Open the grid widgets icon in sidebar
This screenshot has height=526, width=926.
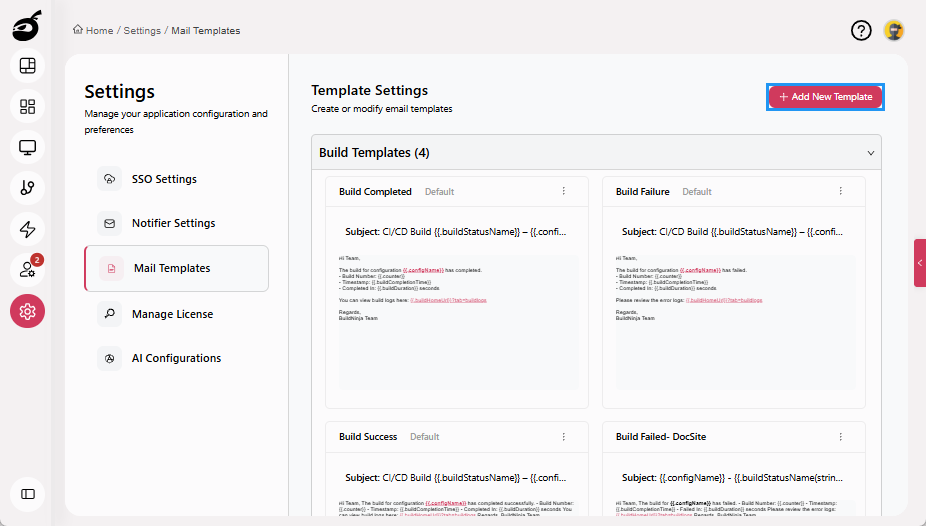pyautogui.click(x=27, y=106)
